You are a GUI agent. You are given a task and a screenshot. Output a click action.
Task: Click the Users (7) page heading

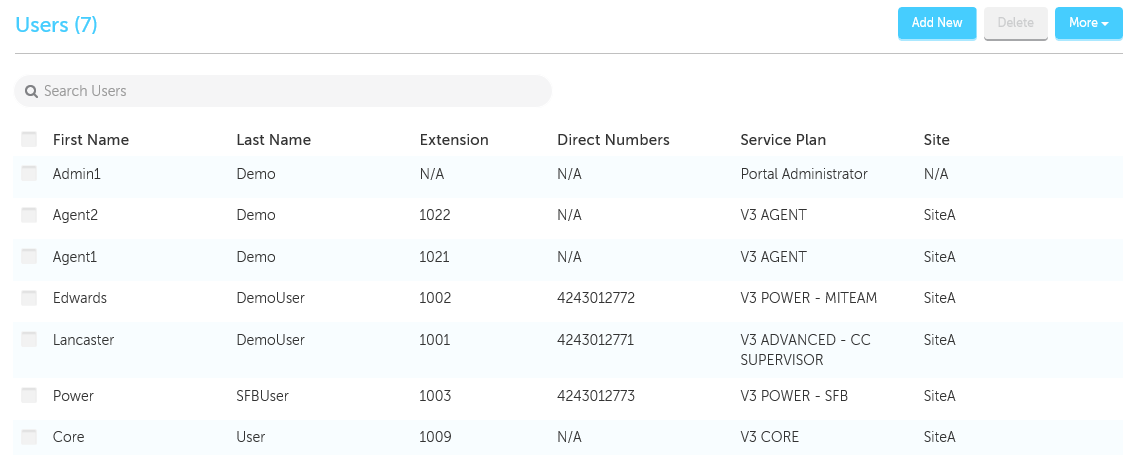[56, 24]
